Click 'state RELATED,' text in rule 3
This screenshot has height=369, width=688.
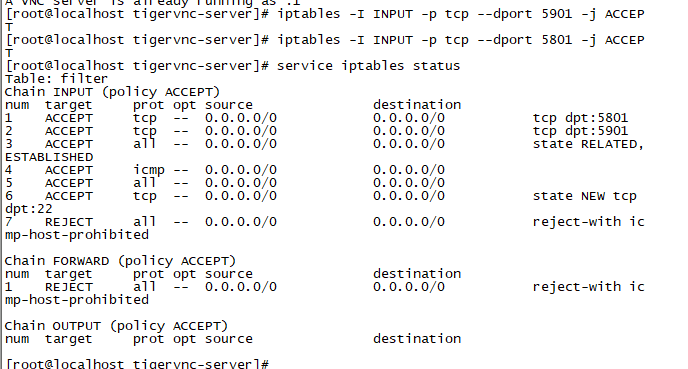coord(588,144)
